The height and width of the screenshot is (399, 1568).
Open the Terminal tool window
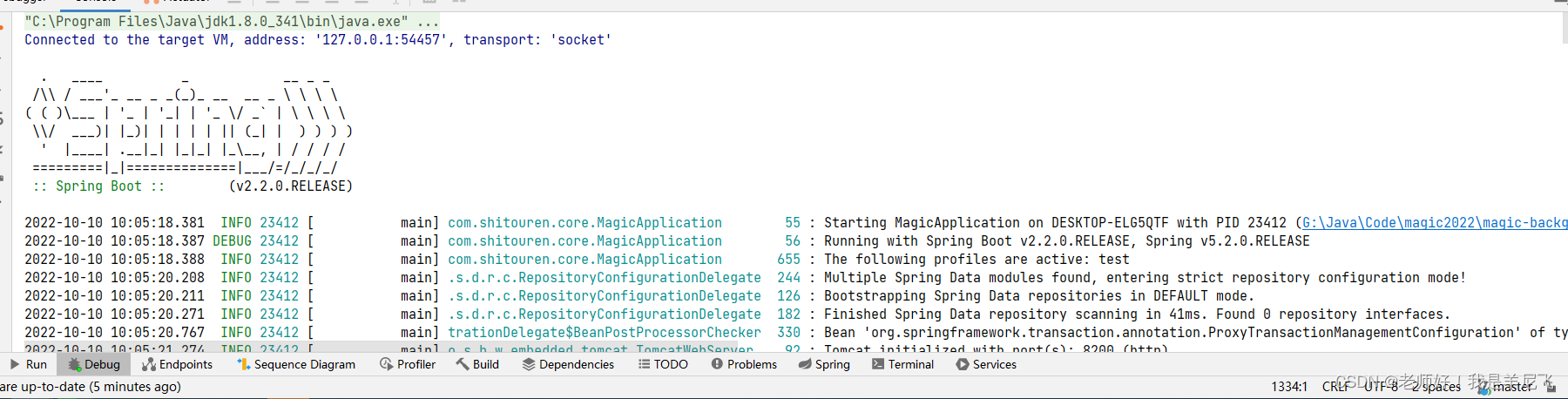pos(902,364)
